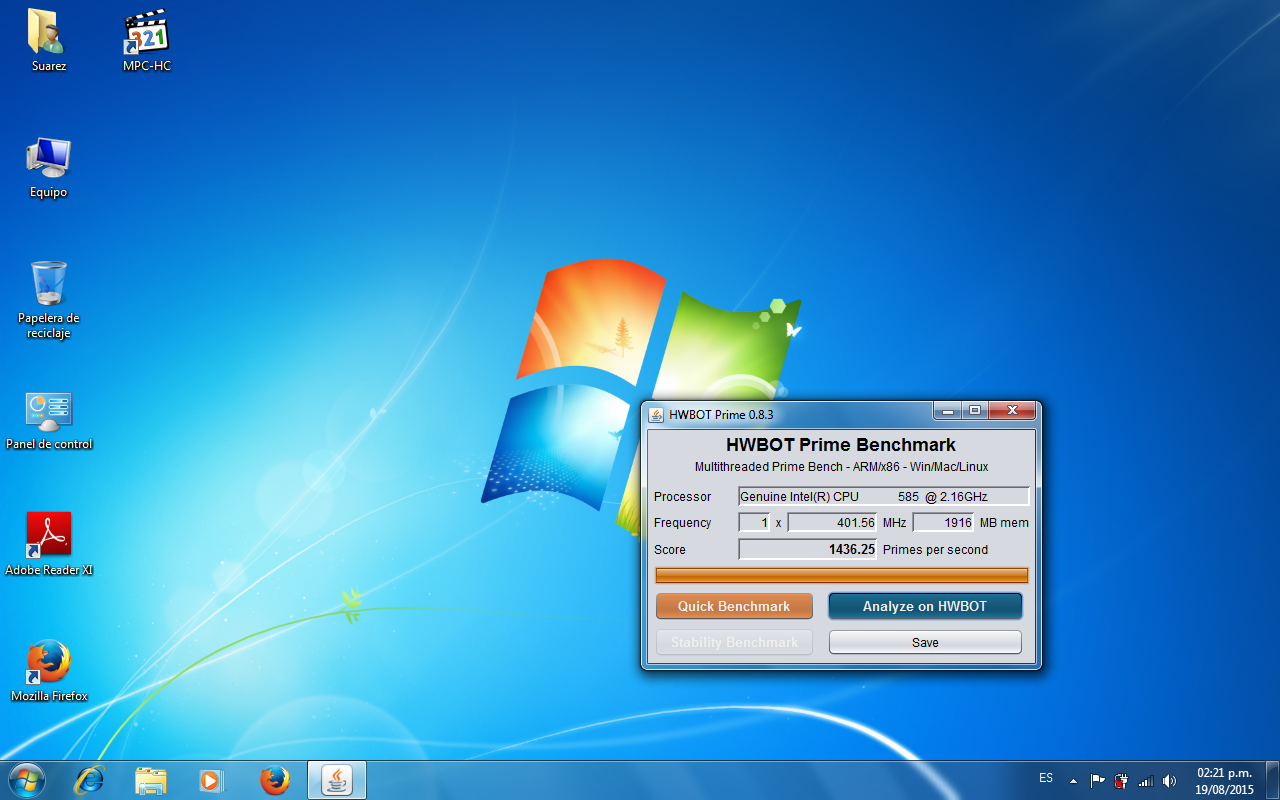This screenshot has height=800, width=1280.
Task: Open Firefox from the taskbar
Action: click(274, 780)
